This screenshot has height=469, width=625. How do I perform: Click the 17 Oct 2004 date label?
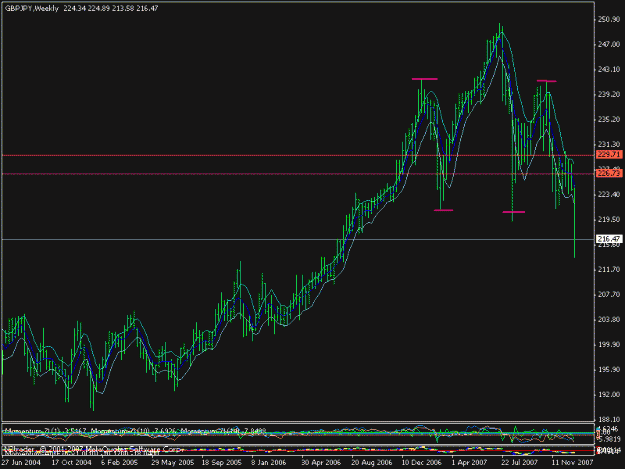71,463
